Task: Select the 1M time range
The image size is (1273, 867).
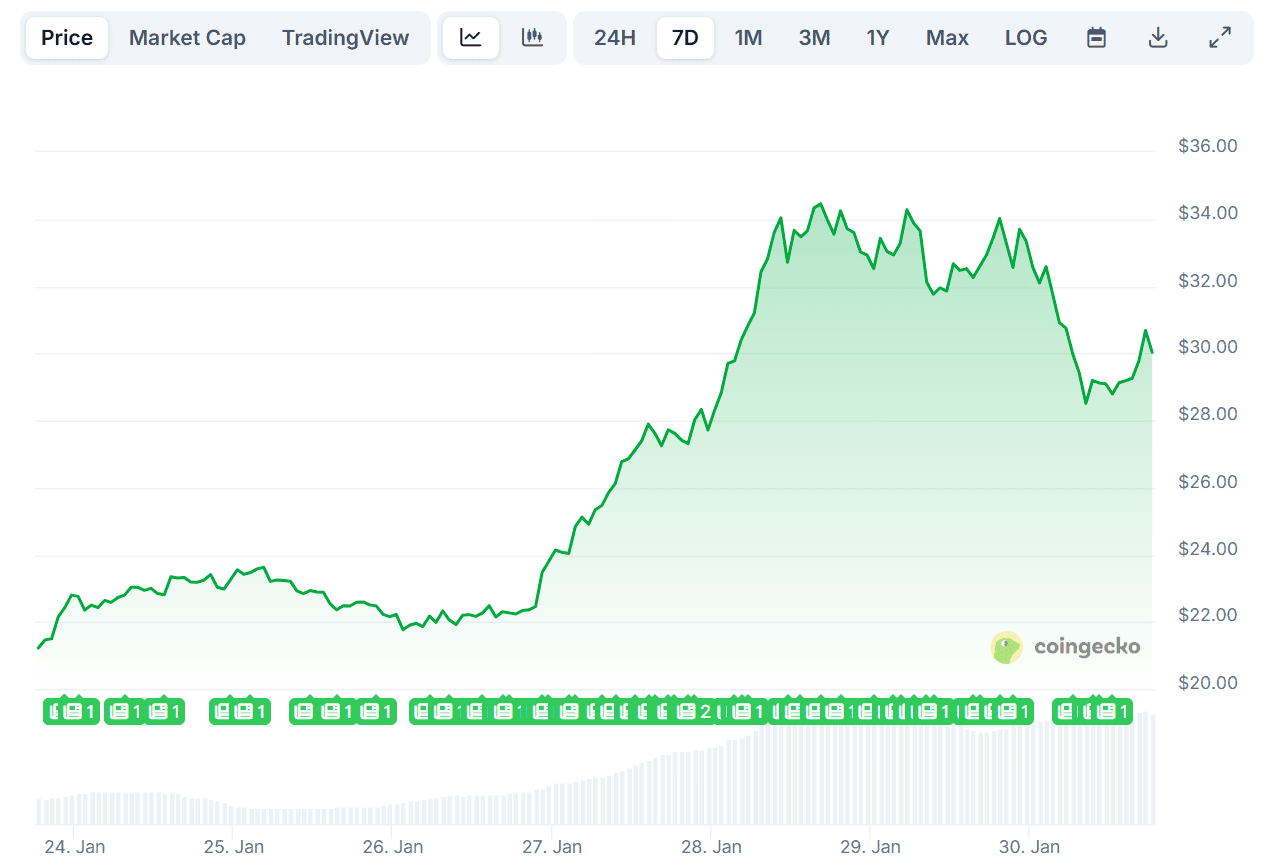Action: click(749, 37)
